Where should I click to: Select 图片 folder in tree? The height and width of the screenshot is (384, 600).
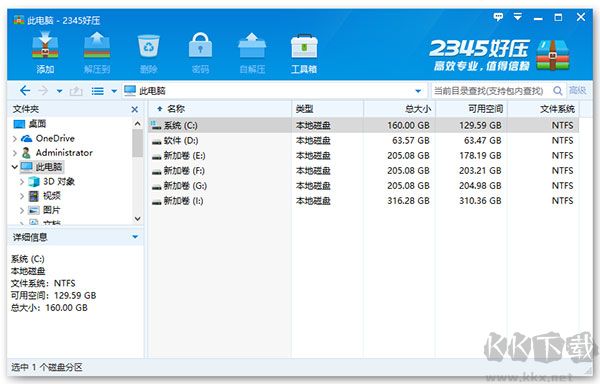(52, 210)
